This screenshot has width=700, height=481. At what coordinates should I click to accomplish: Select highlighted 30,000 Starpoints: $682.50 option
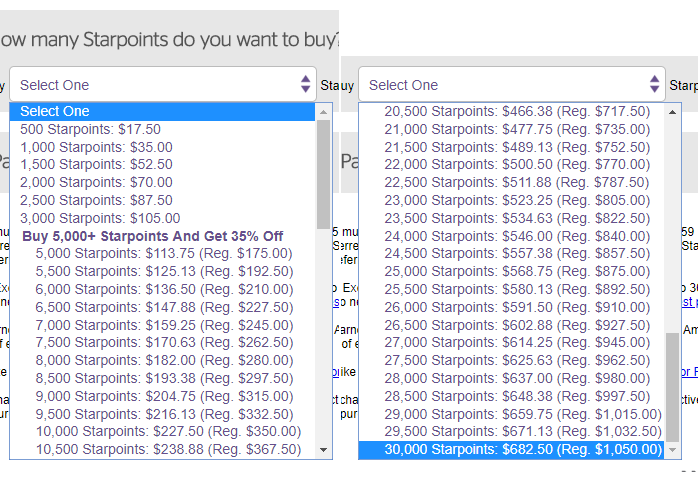[x=512, y=449]
